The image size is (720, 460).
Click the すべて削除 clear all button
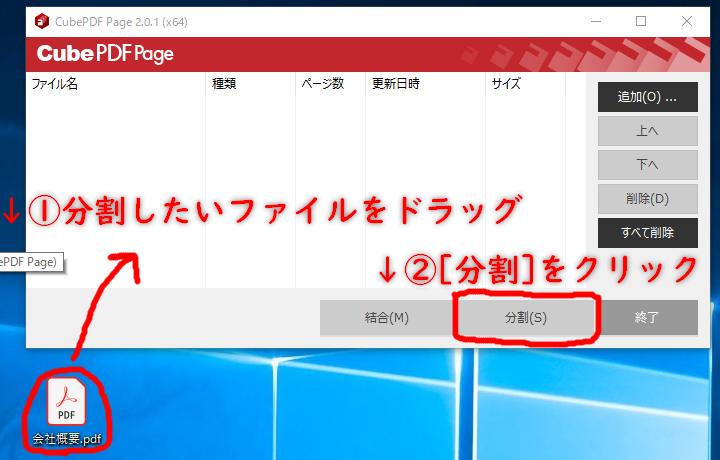tap(647, 233)
